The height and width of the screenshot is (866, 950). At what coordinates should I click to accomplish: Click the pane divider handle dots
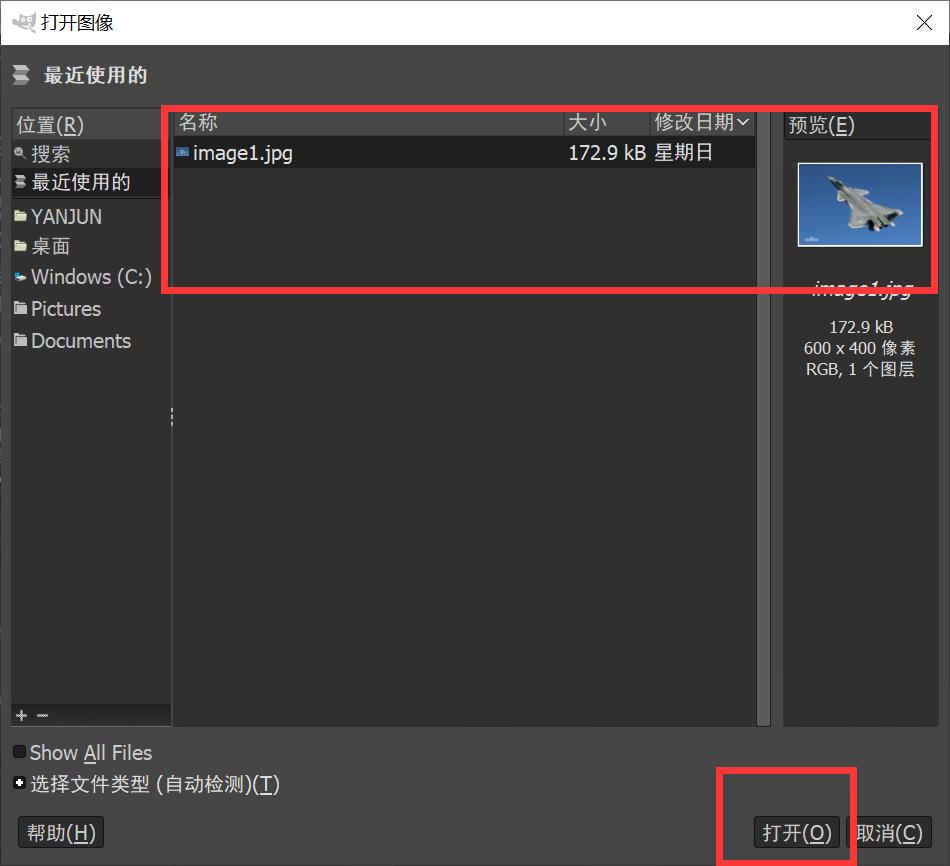(x=172, y=417)
